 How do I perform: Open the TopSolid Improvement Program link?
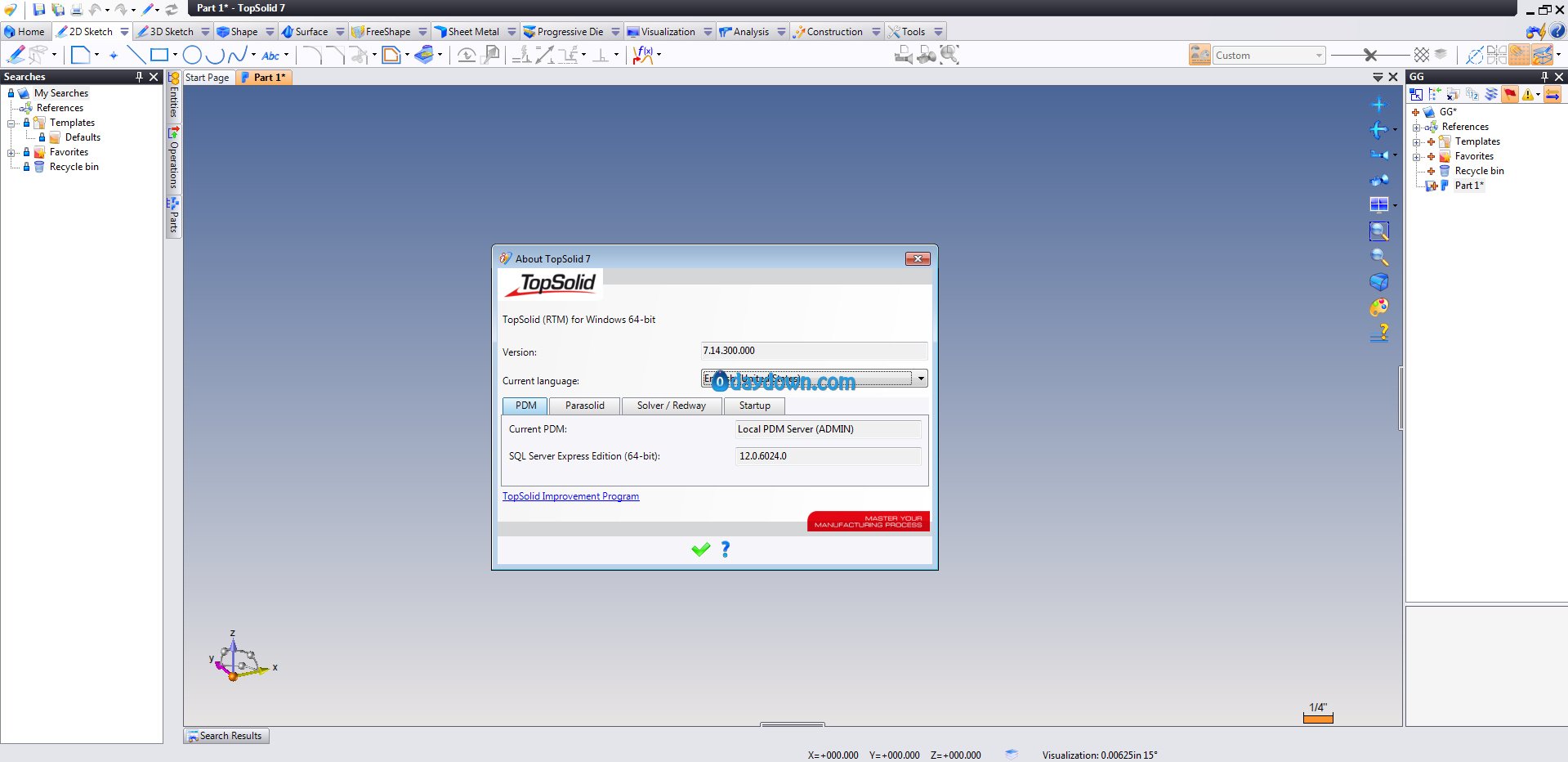[570, 496]
